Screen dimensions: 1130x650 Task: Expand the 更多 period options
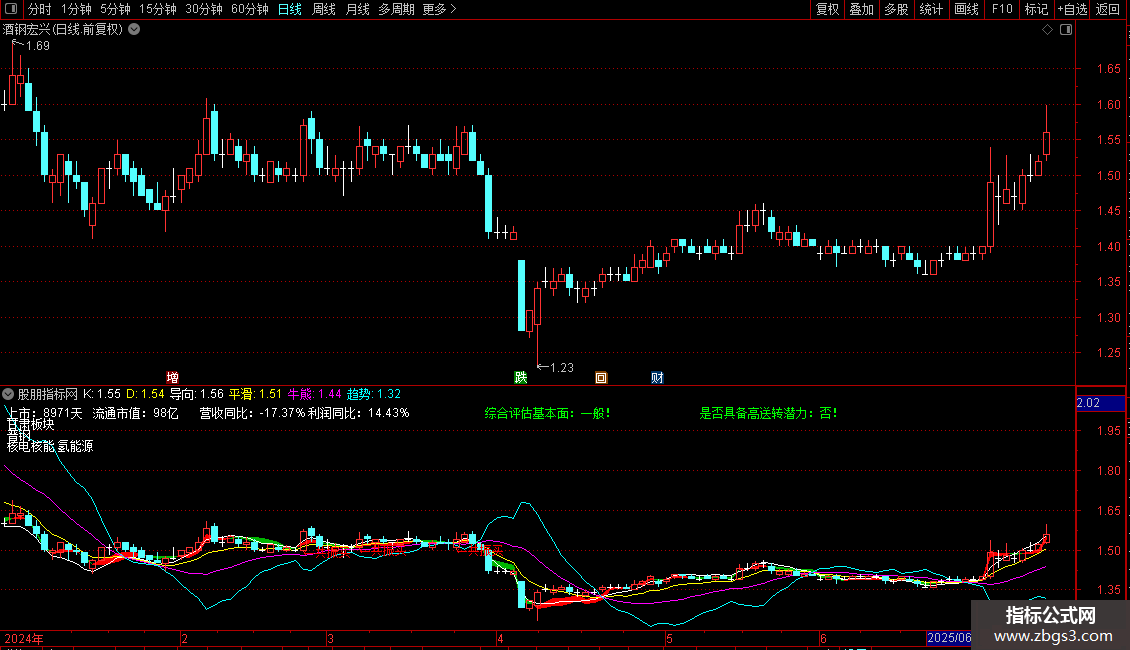coord(439,9)
